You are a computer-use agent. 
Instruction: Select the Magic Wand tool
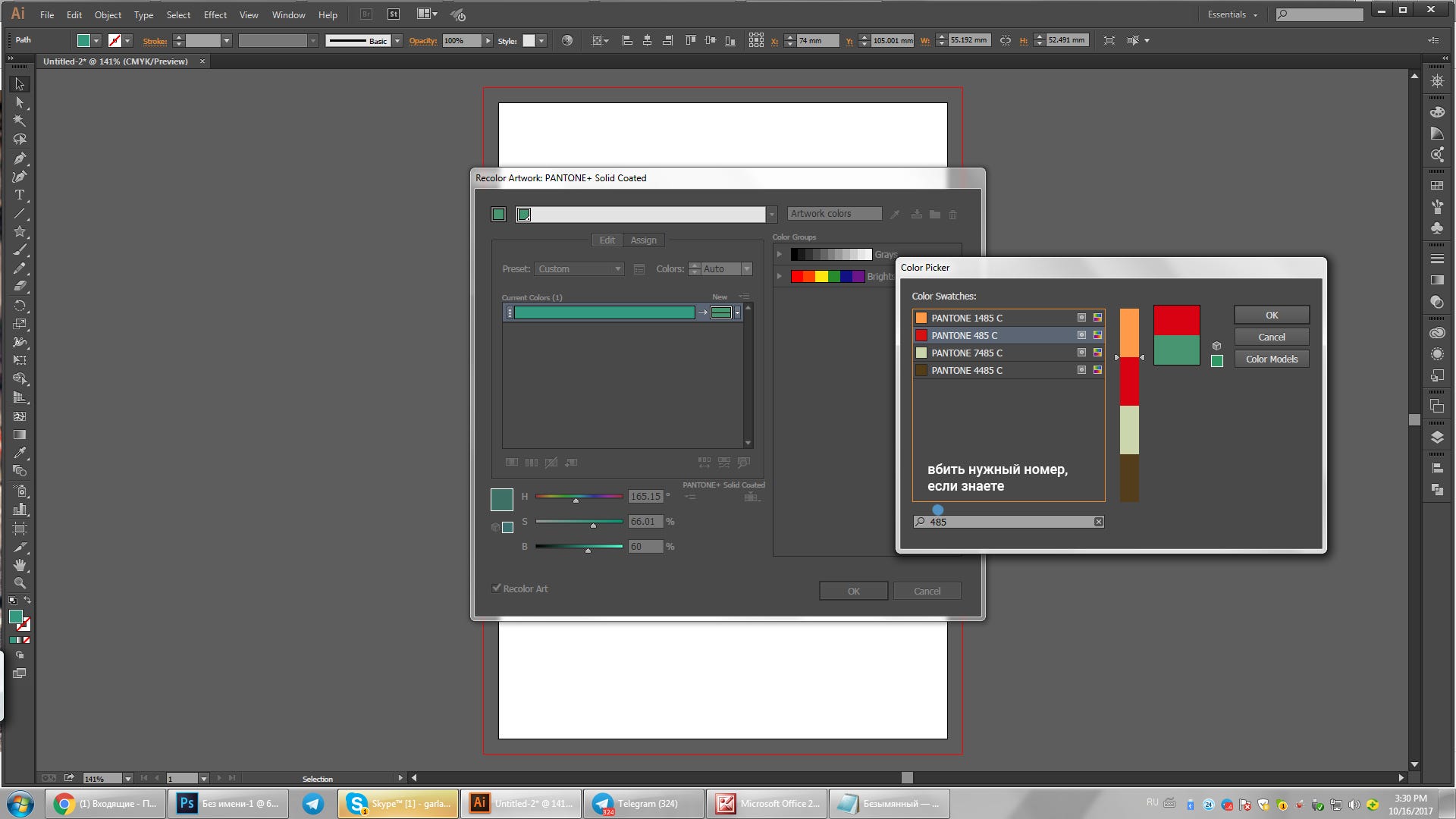coord(20,121)
